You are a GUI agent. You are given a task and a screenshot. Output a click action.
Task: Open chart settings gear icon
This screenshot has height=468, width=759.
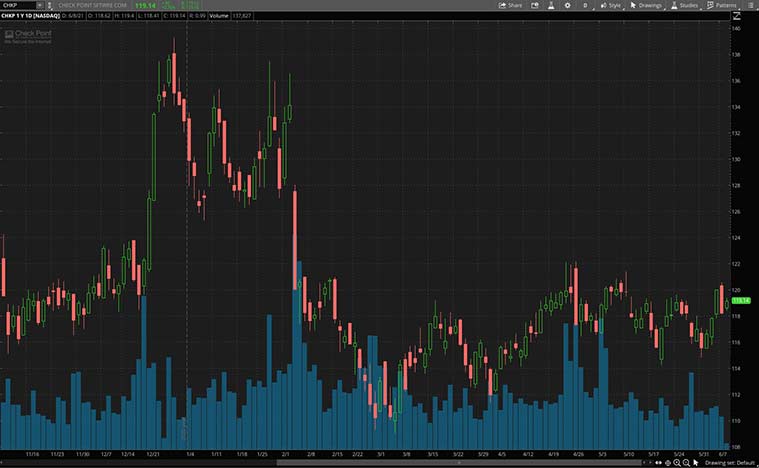pyautogui.click(x=567, y=5)
